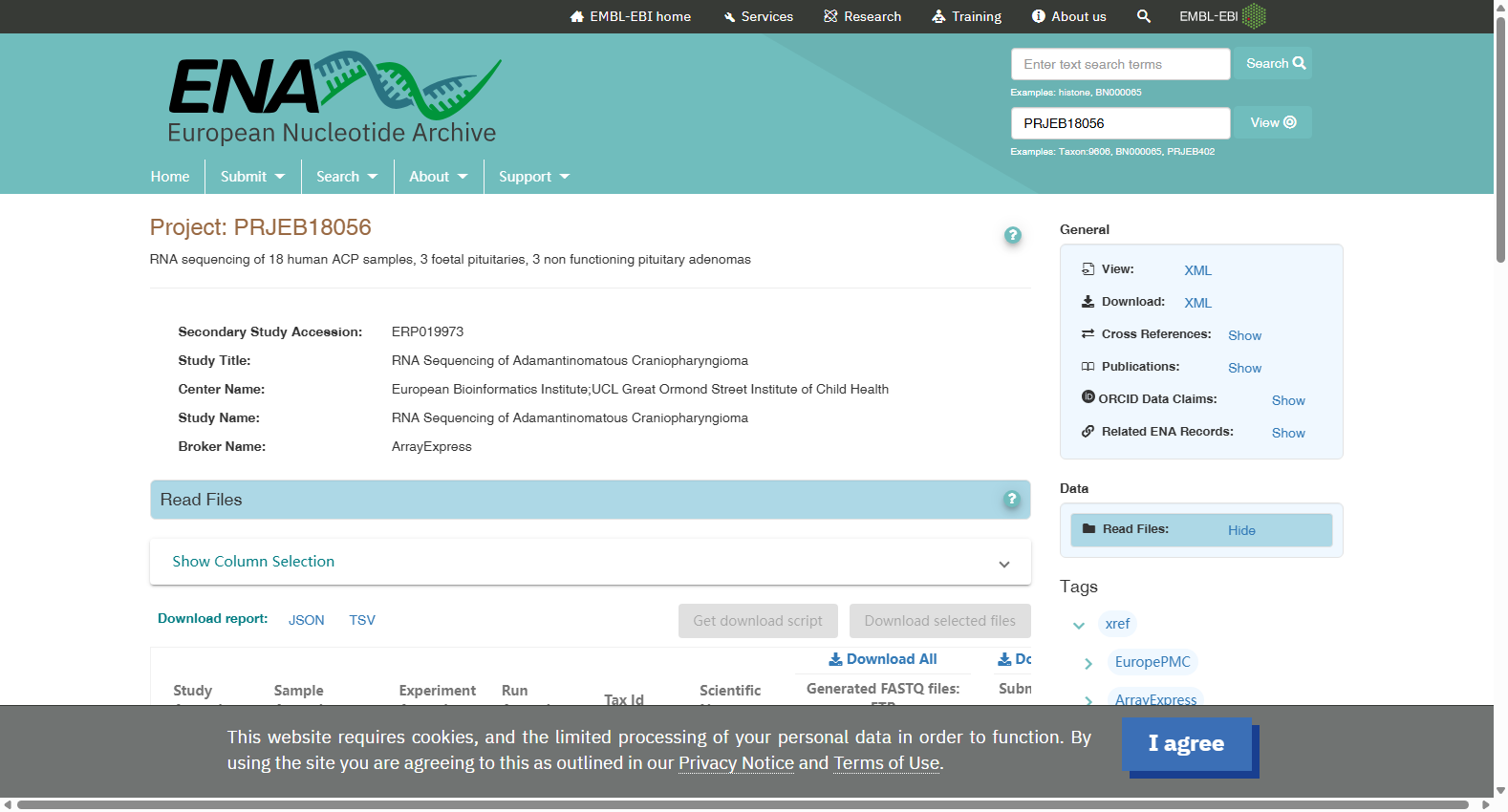1508x812 pixels.
Task: Click the top bar magnifier search icon
Action: tap(1144, 16)
